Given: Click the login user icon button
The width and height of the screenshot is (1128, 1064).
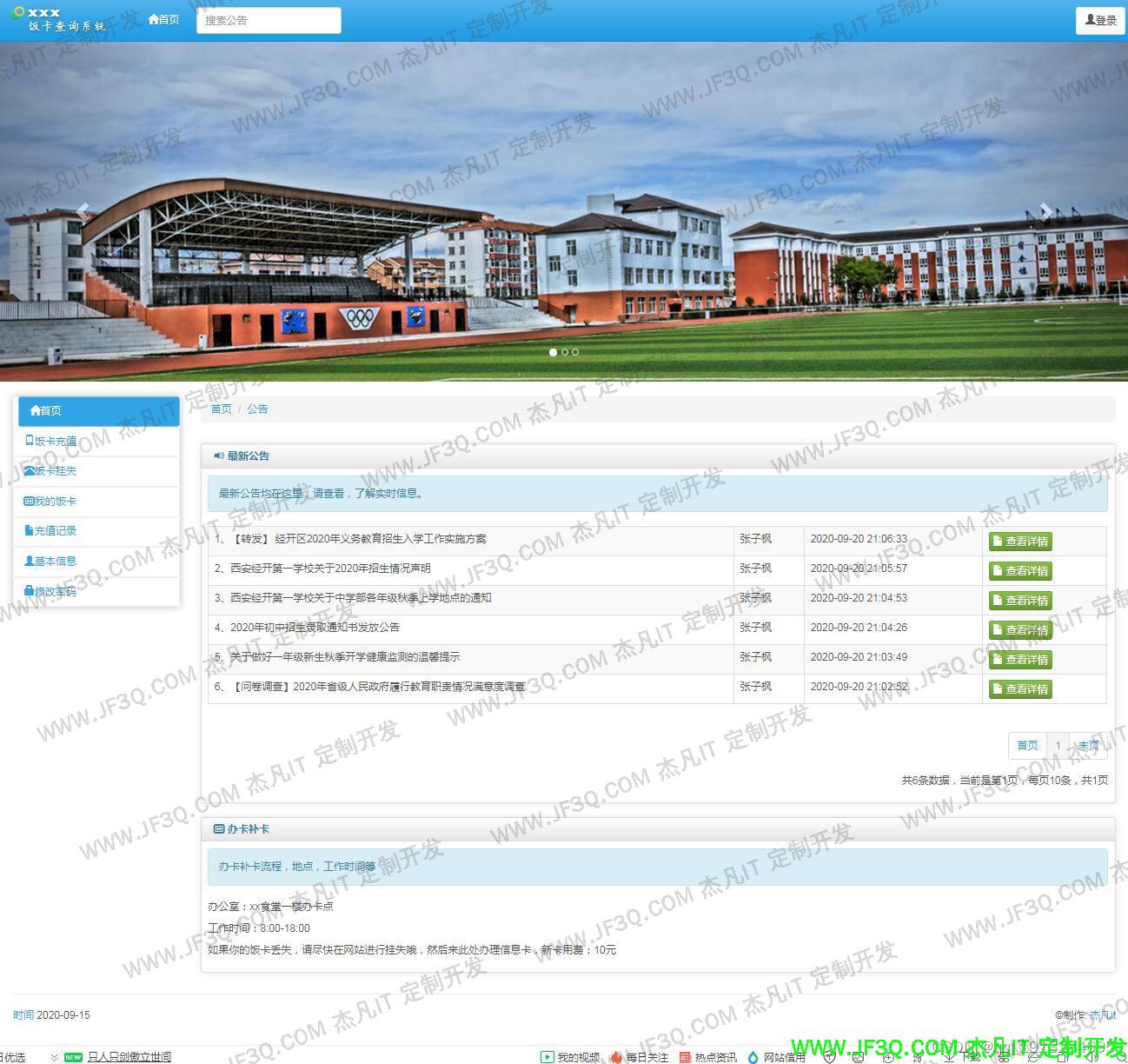Looking at the screenshot, I should [x=1100, y=20].
